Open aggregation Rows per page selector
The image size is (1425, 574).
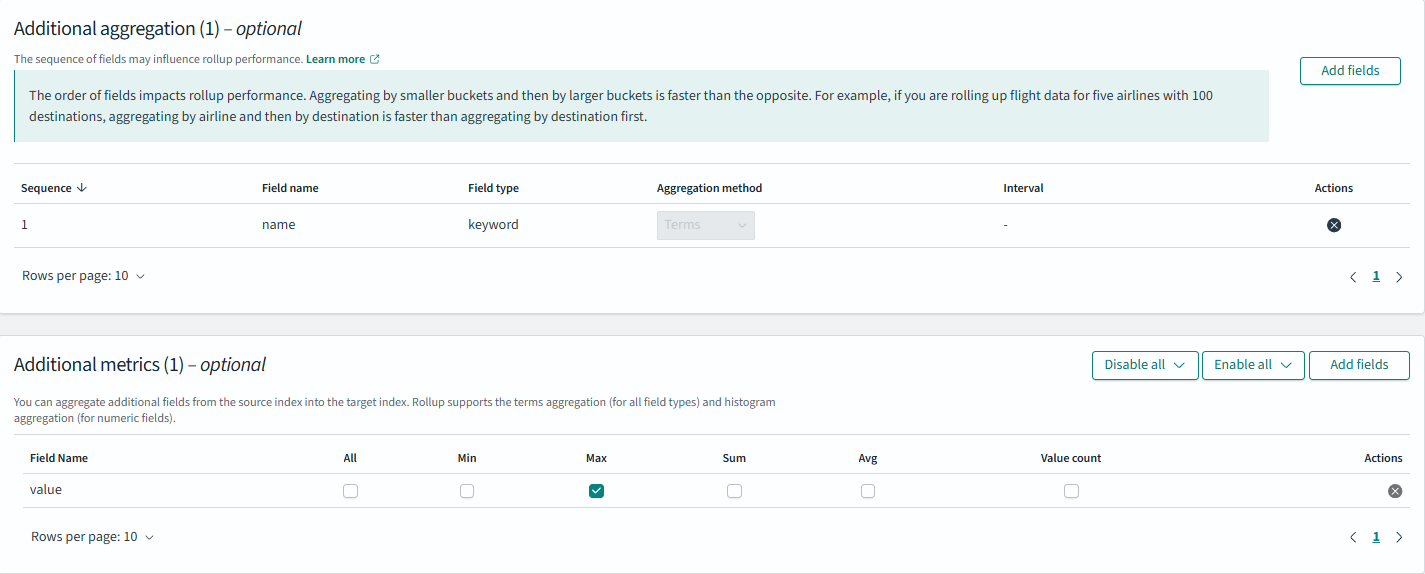tap(84, 276)
